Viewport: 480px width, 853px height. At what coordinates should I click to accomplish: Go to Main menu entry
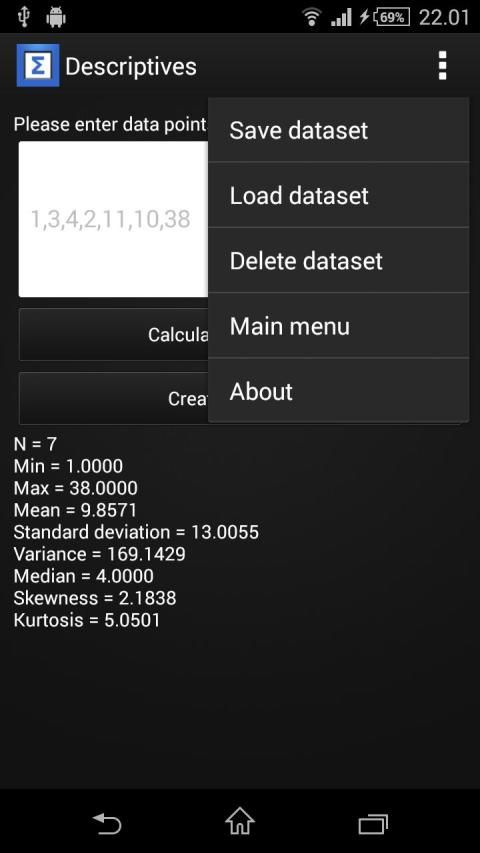pyautogui.click(x=338, y=326)
